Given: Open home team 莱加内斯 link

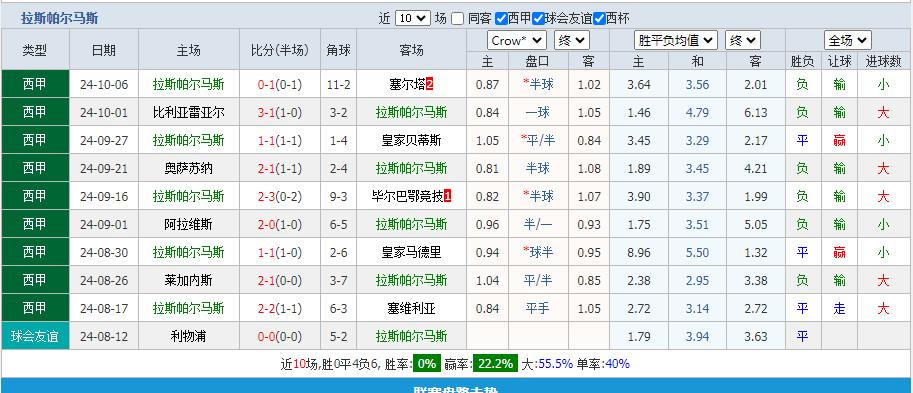Looking at the screenshot, I should point(189,280).
